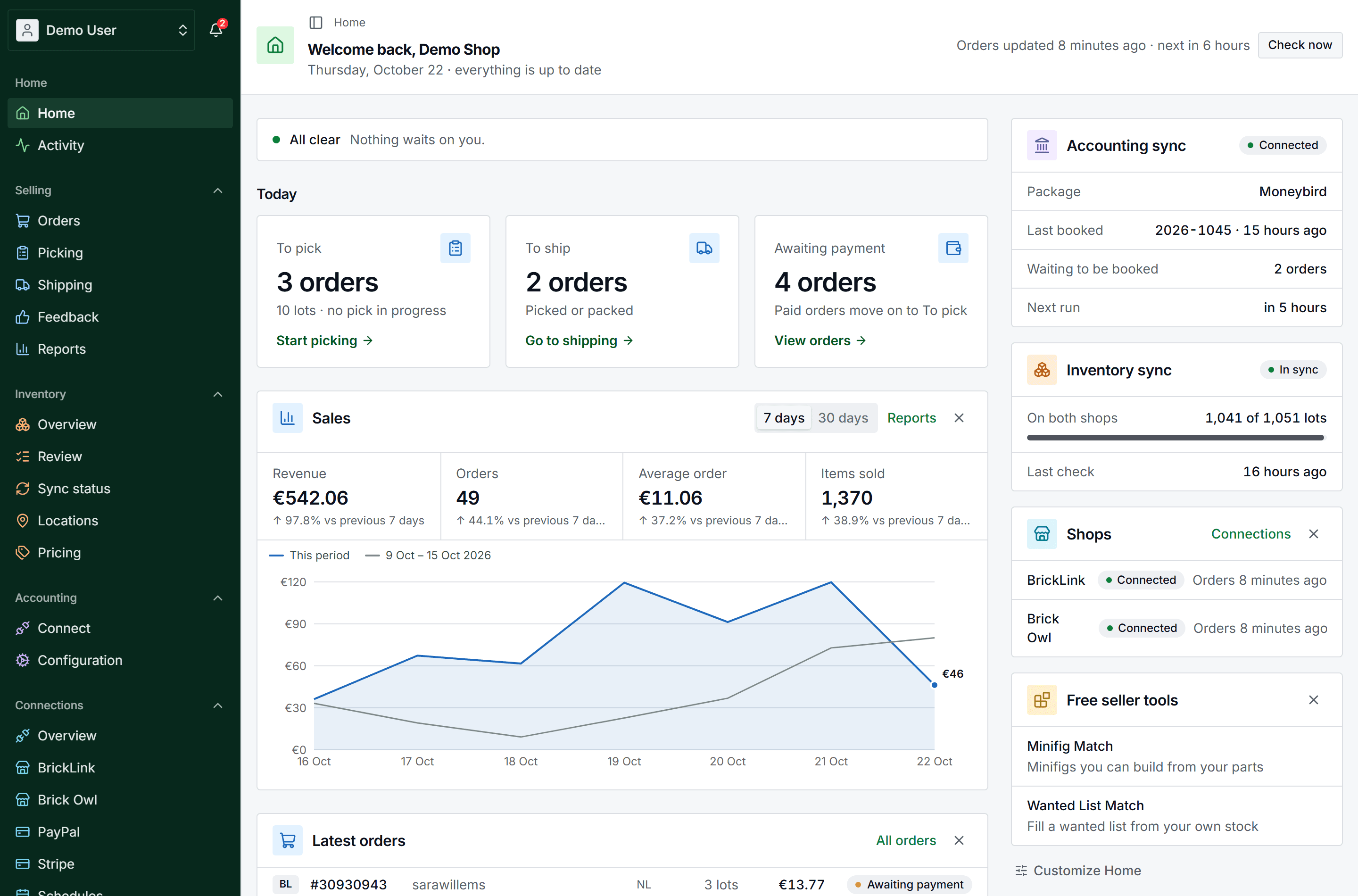Open All orders link
The width and height of the screenshot is (1358, 896).
906,840
